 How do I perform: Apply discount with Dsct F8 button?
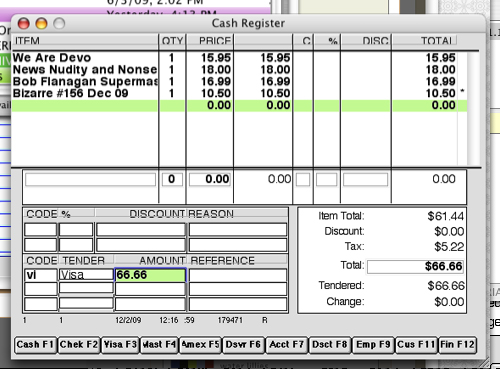330,345
